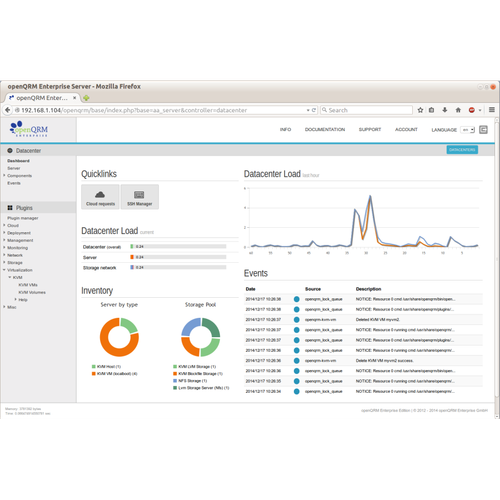Image resolution: width=500 pixels, height=500 pixels.
Task: Collapse the KVM tree node
Action: (x=10, y=277)
